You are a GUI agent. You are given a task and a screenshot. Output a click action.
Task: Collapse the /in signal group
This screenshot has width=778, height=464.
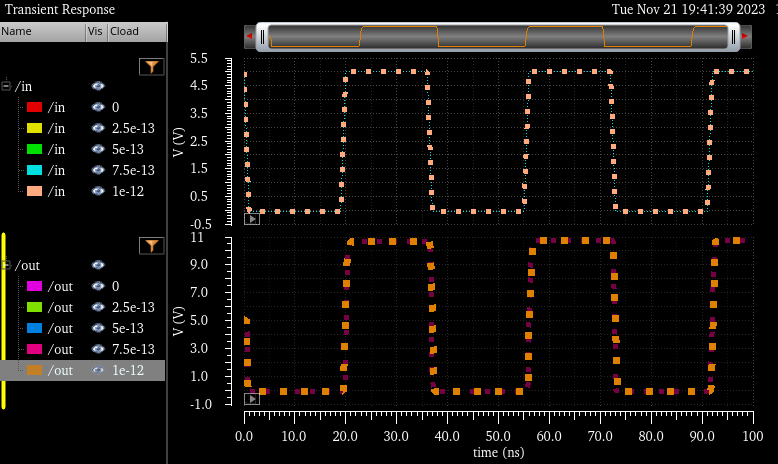coord(6,86)
